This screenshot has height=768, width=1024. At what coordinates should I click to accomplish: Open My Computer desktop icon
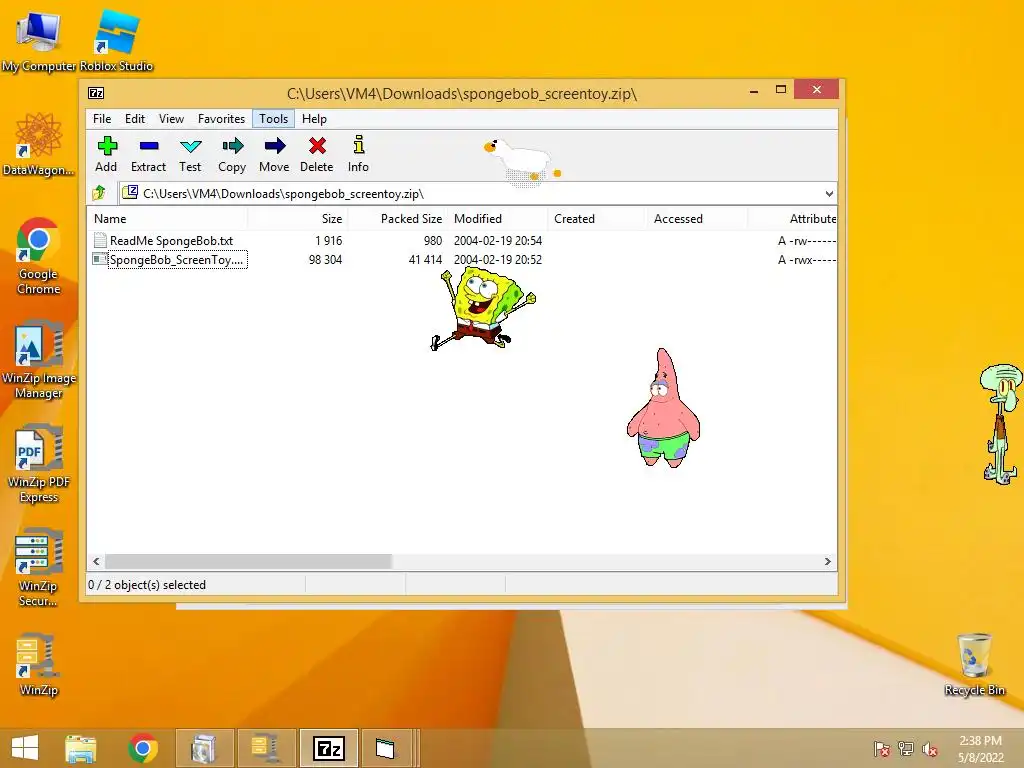(39, 40)
